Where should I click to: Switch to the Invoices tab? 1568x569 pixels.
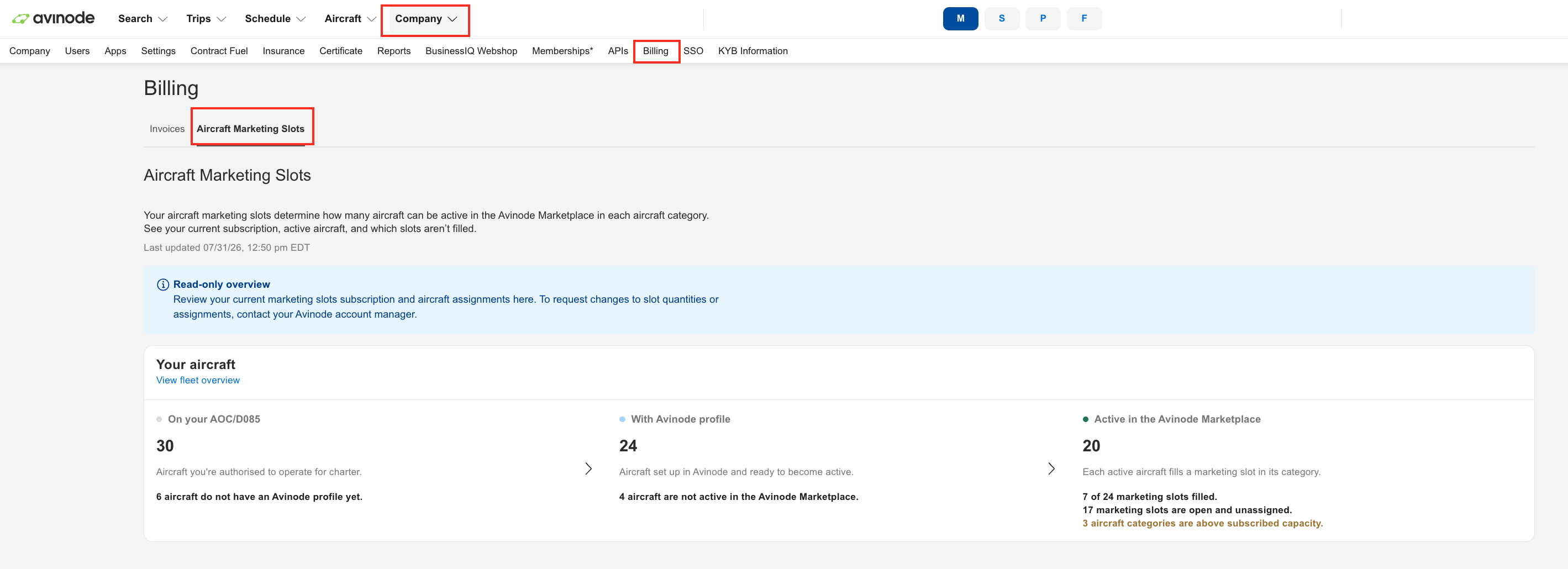coord(167,129)
